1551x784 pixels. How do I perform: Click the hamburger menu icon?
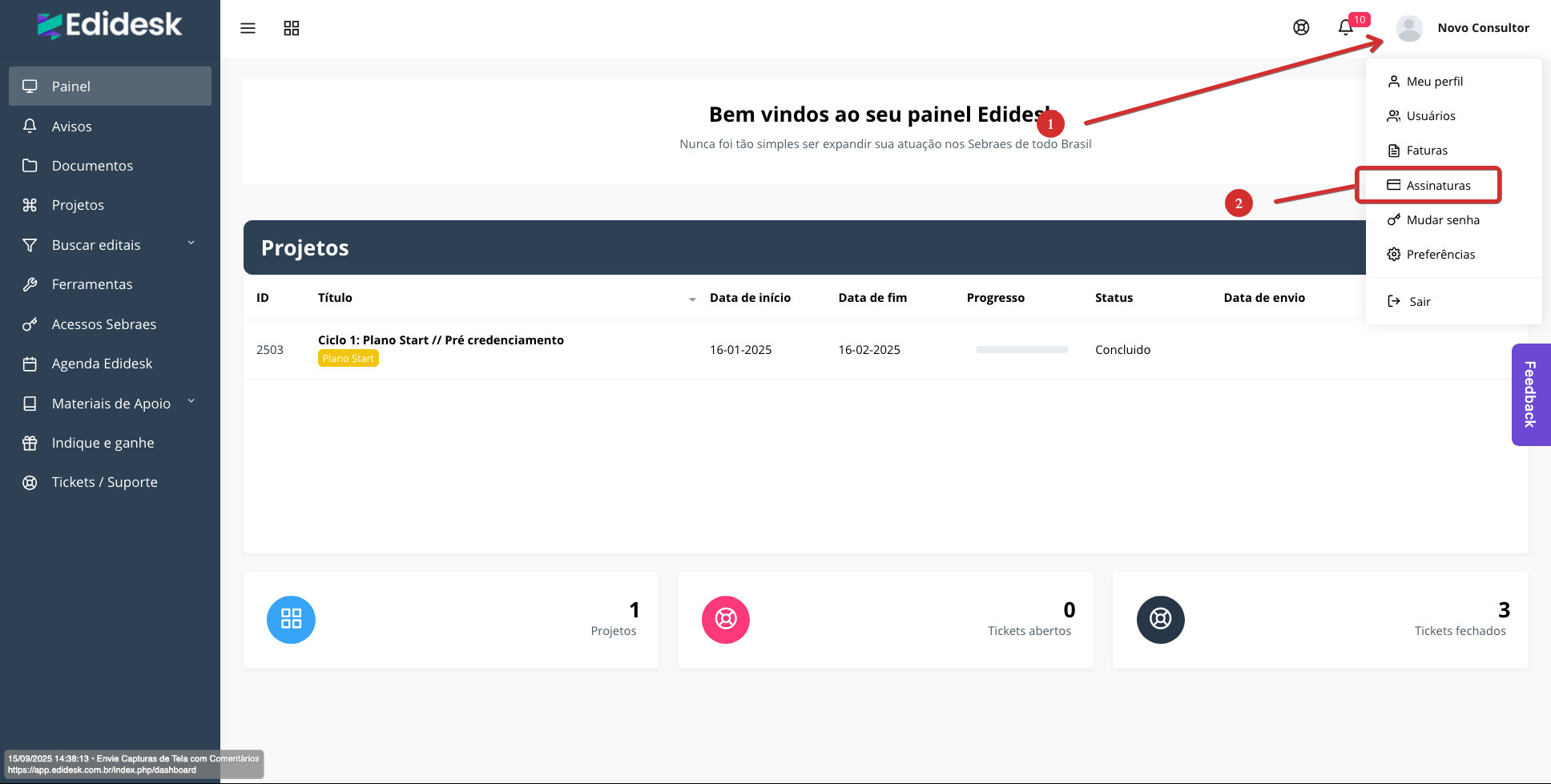pyautogui.click(x=248, y=28)
